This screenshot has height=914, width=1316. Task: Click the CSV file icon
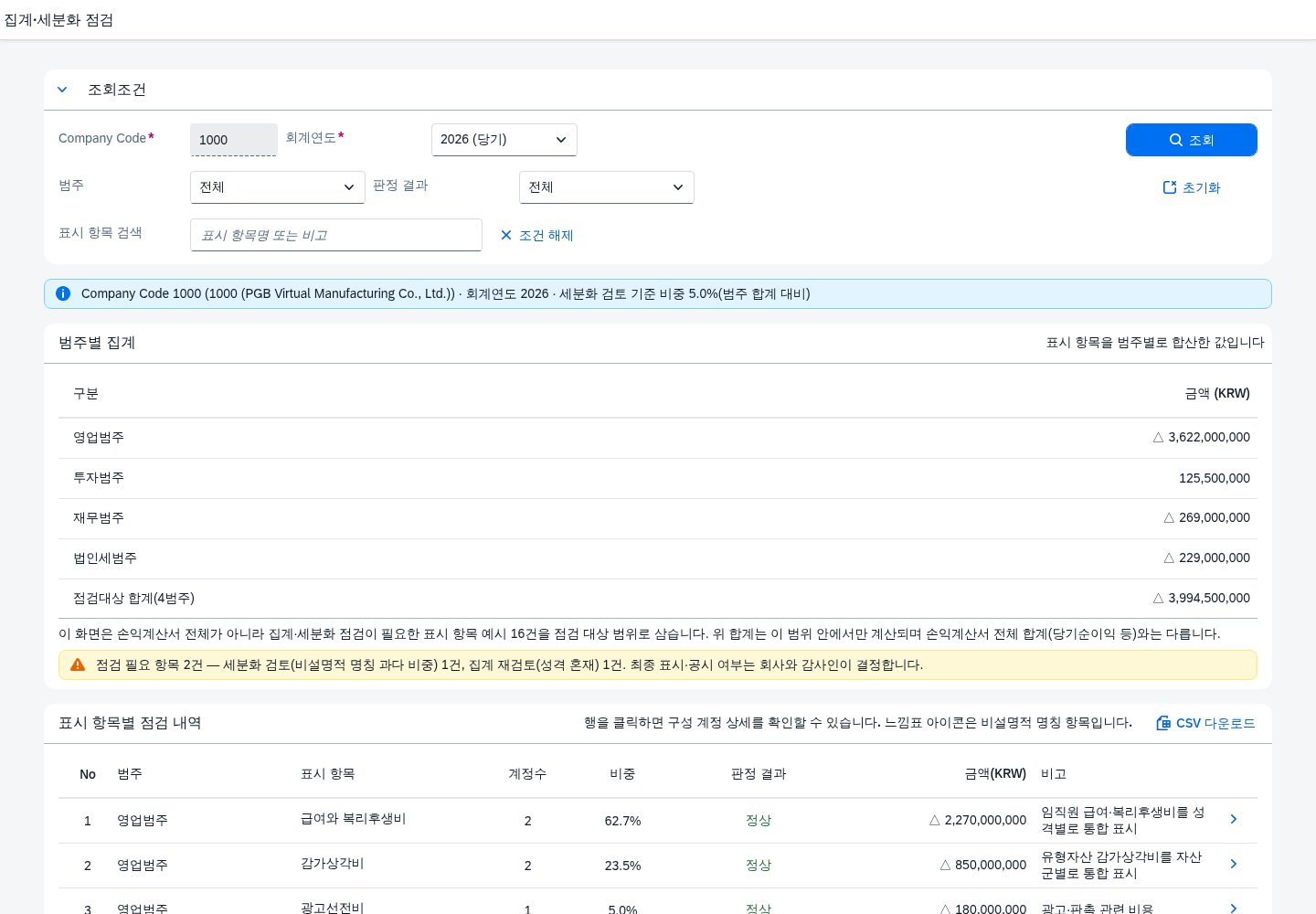(x=1163, y=723)
